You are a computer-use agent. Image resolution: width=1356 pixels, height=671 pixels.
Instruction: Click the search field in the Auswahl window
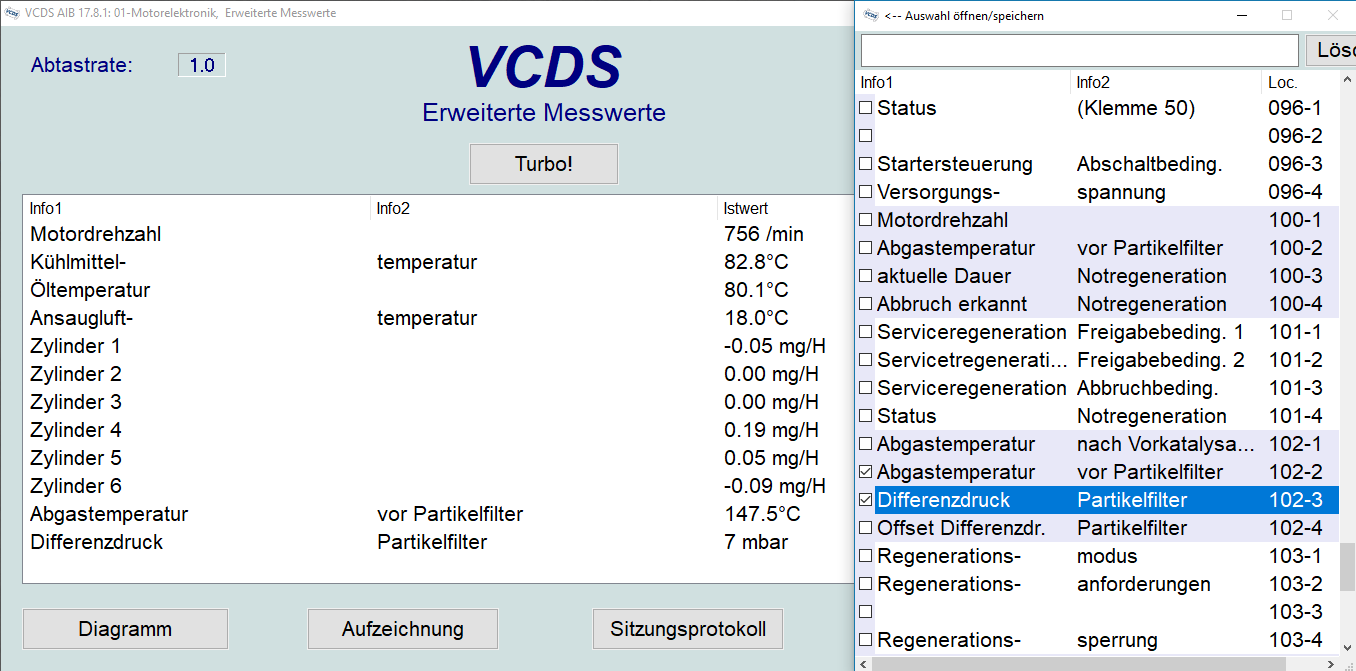tap(1079, 50)
